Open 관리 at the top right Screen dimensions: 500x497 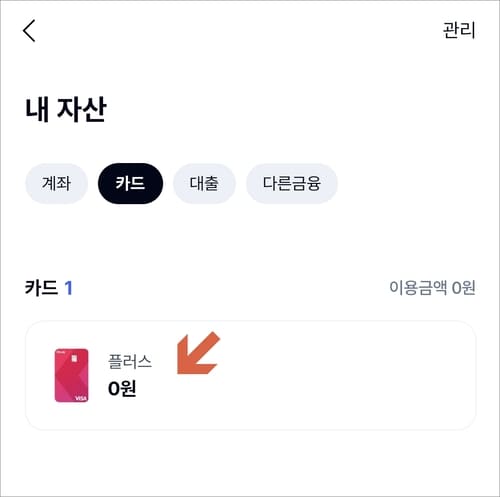point(459,30)
